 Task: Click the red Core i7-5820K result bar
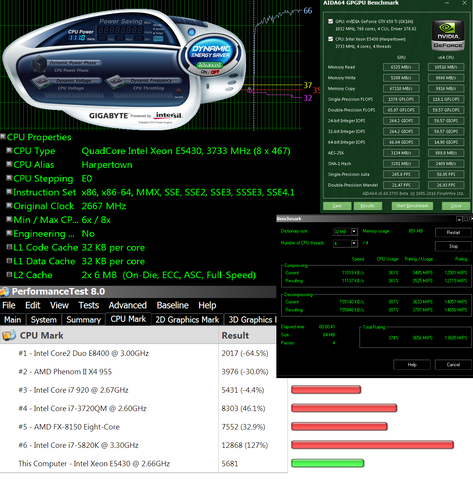tap(372, 445)
